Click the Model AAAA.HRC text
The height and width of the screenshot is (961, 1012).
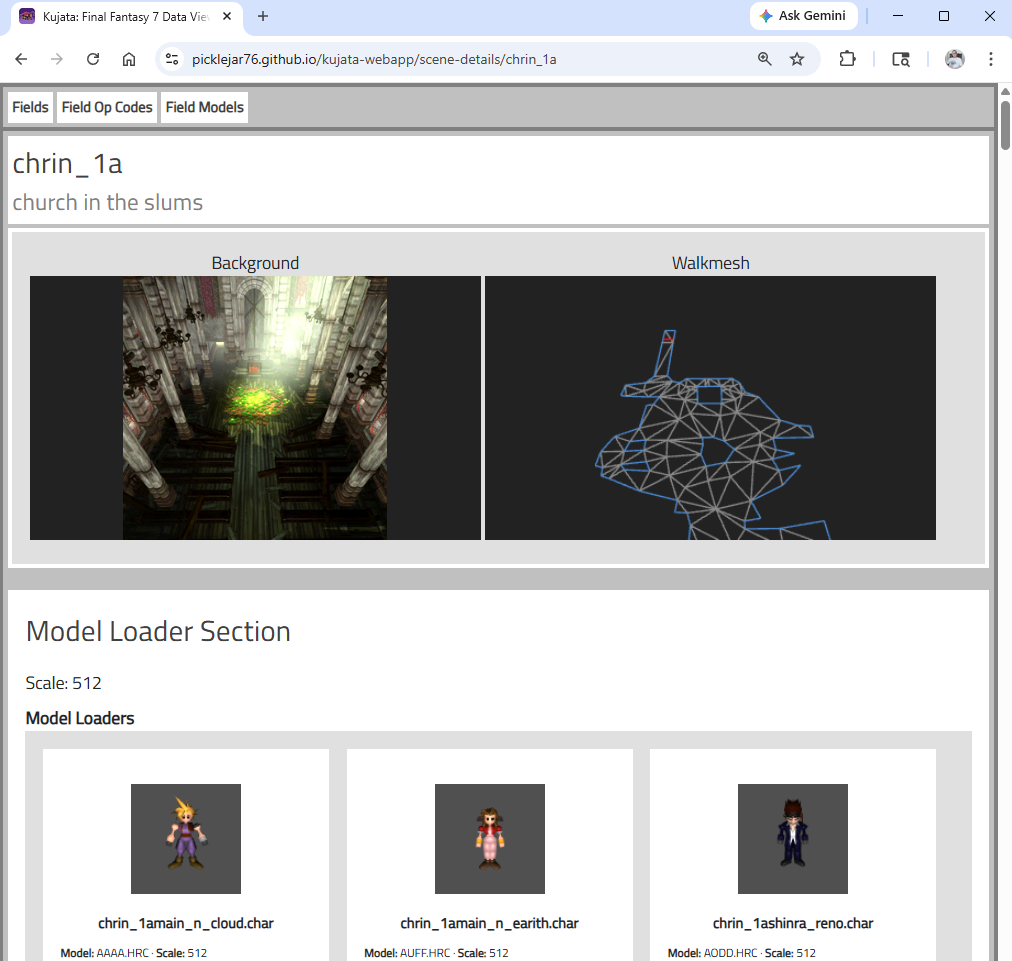104,953
